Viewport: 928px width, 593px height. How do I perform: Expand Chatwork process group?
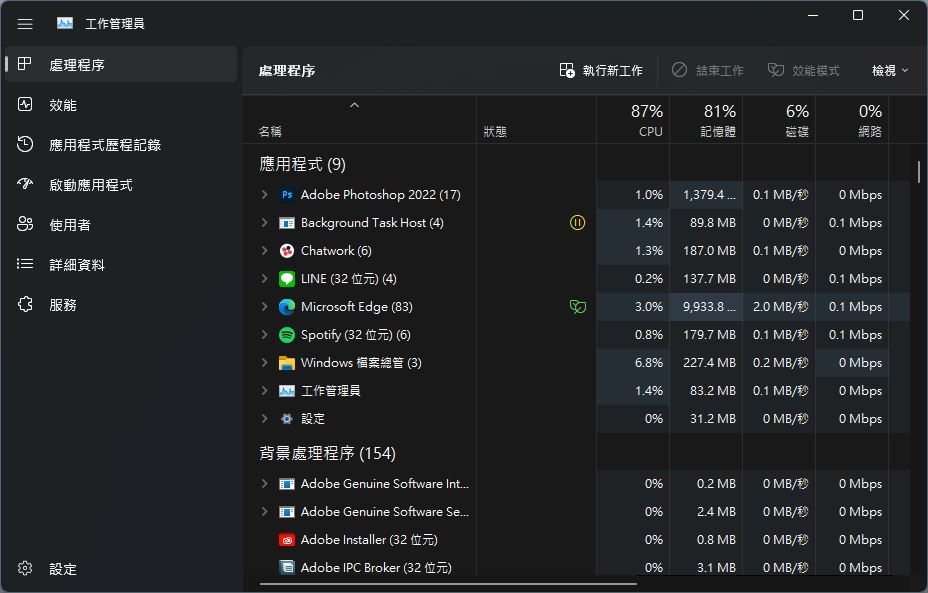tap(265, 251)
